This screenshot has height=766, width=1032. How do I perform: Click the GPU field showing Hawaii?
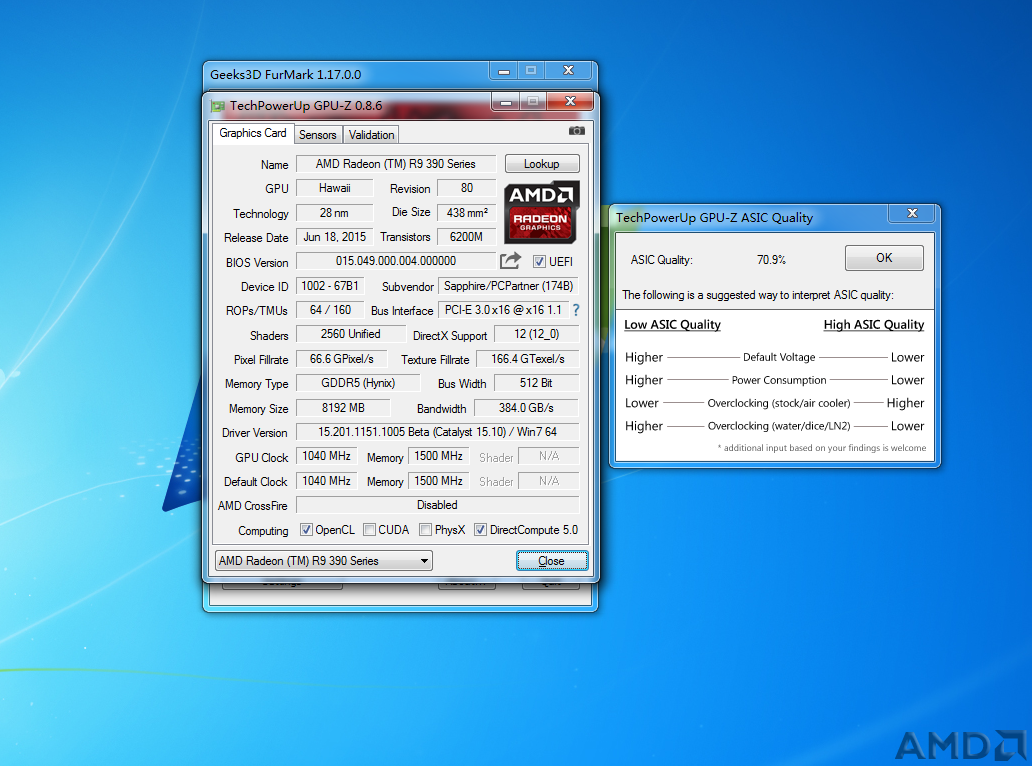(x=334, y=188)
